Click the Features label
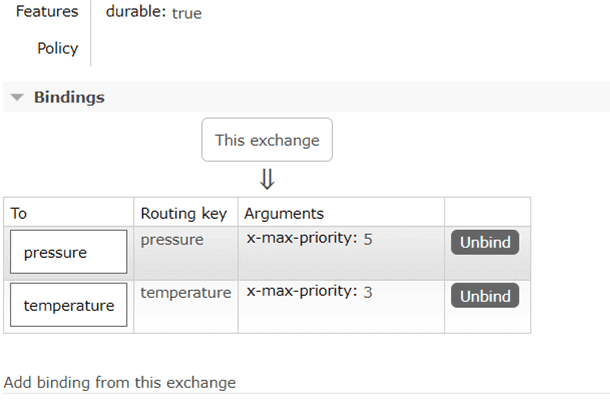Image resolution: width=610 pixels, height=400 pixels. point(47,14)
